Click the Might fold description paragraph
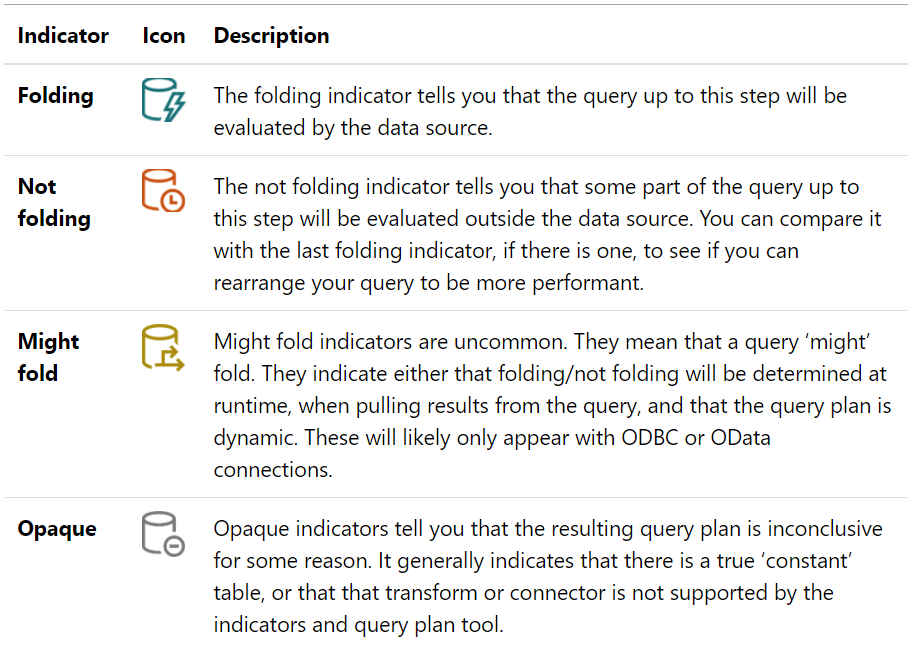Viewport: 918px width, 651px height. point(552,405)
